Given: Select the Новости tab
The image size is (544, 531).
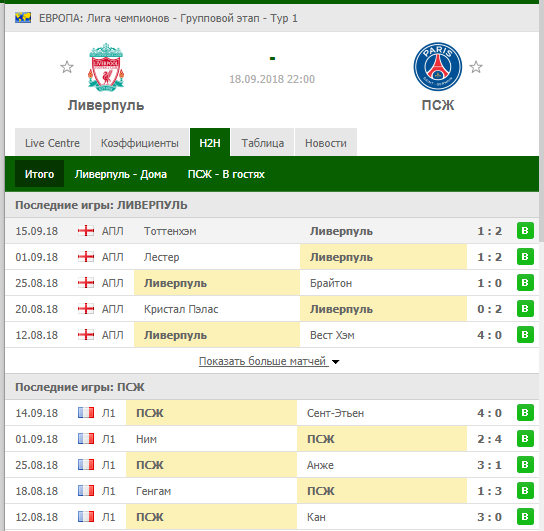Looking at the screenshot, I should (326, 143).
